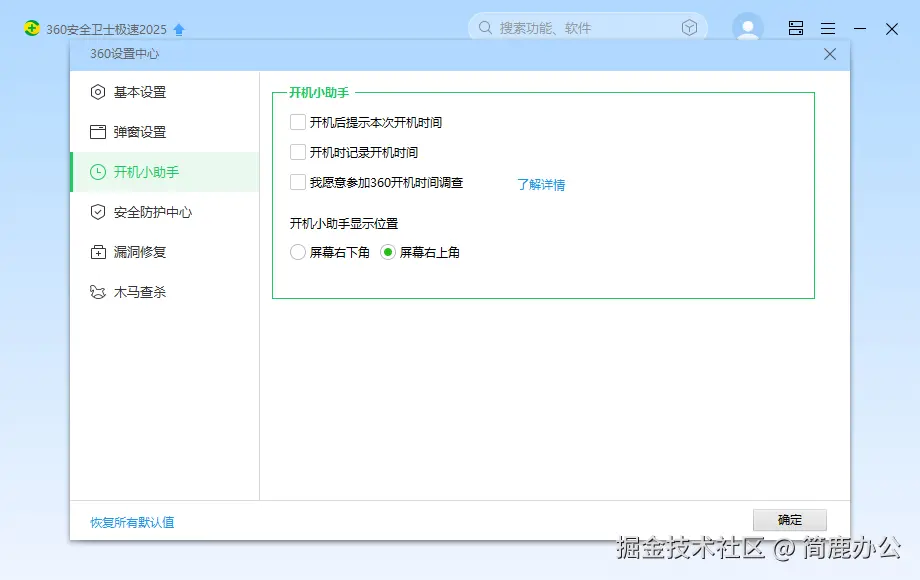Minimize the 360 main window
This screenshot has height=580, width=920.
pos(860,28)
